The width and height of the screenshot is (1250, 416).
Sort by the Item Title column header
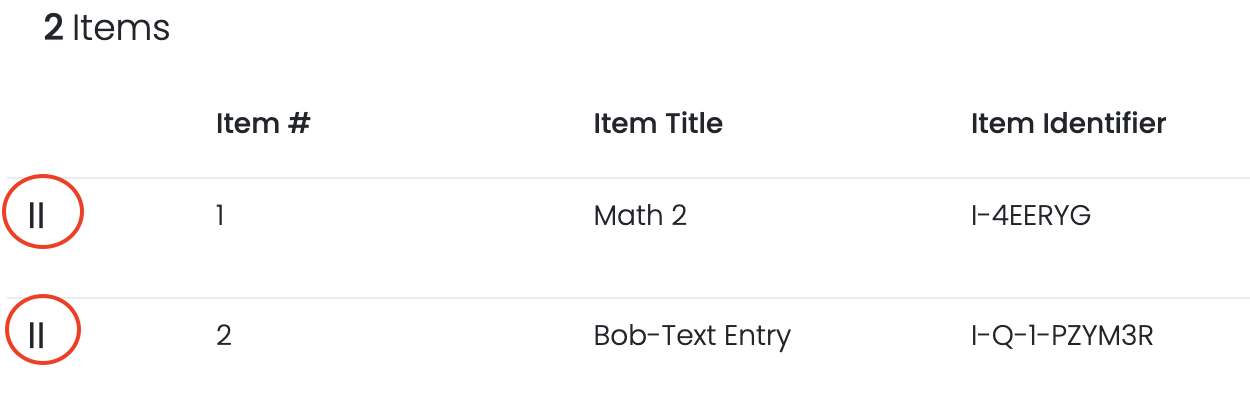pyautogui.click(x=658, y=124)
